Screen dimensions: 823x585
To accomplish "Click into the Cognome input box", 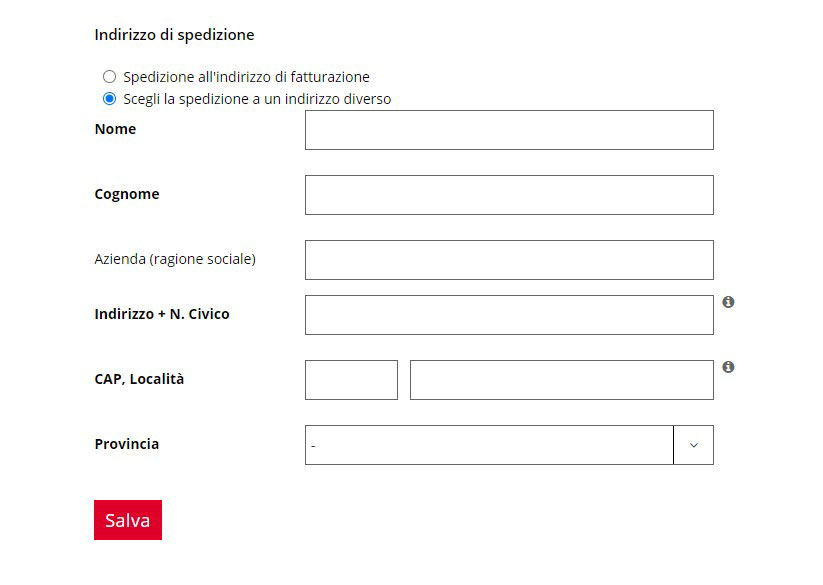I will [x=509, y=195].
